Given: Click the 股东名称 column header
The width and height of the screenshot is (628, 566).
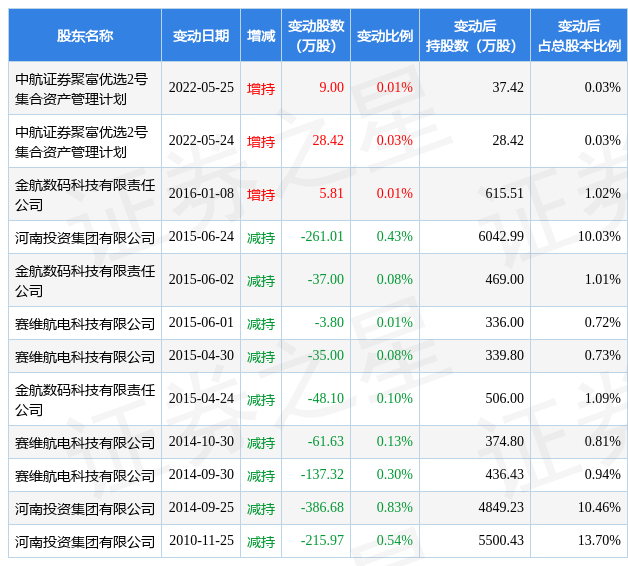Looking at the screenshot, I should click(85, 36).
